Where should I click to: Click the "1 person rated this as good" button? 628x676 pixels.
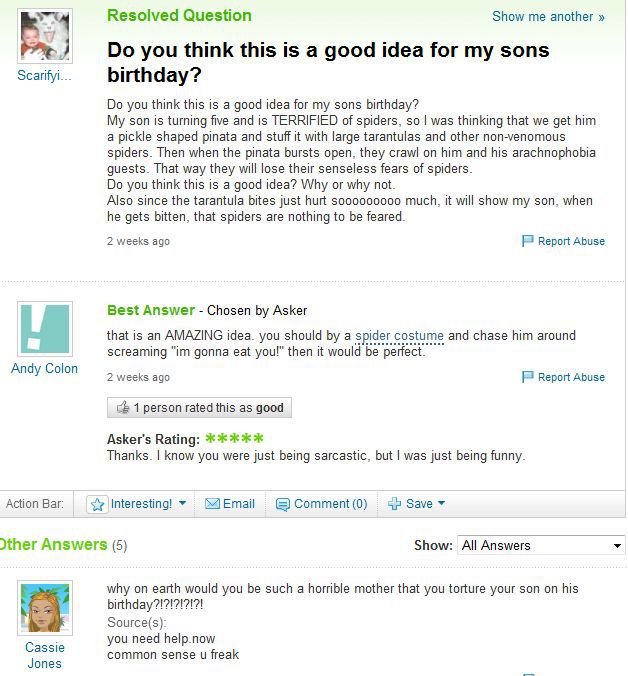(199, 408)
